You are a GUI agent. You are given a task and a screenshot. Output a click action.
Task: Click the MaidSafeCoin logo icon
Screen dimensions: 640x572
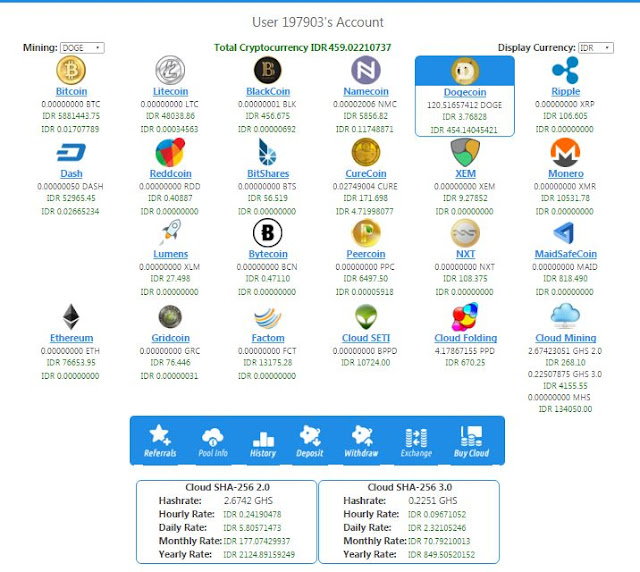564,233
